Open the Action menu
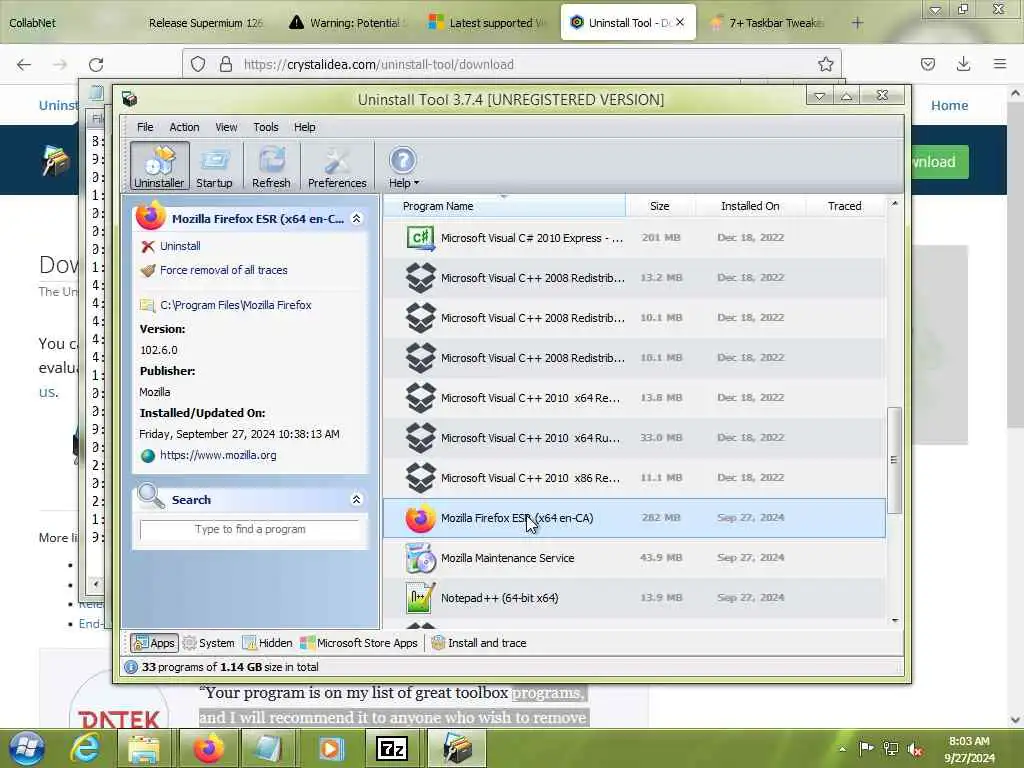The width and height of the screenshot is (1024, 768). tap(184, 127)
